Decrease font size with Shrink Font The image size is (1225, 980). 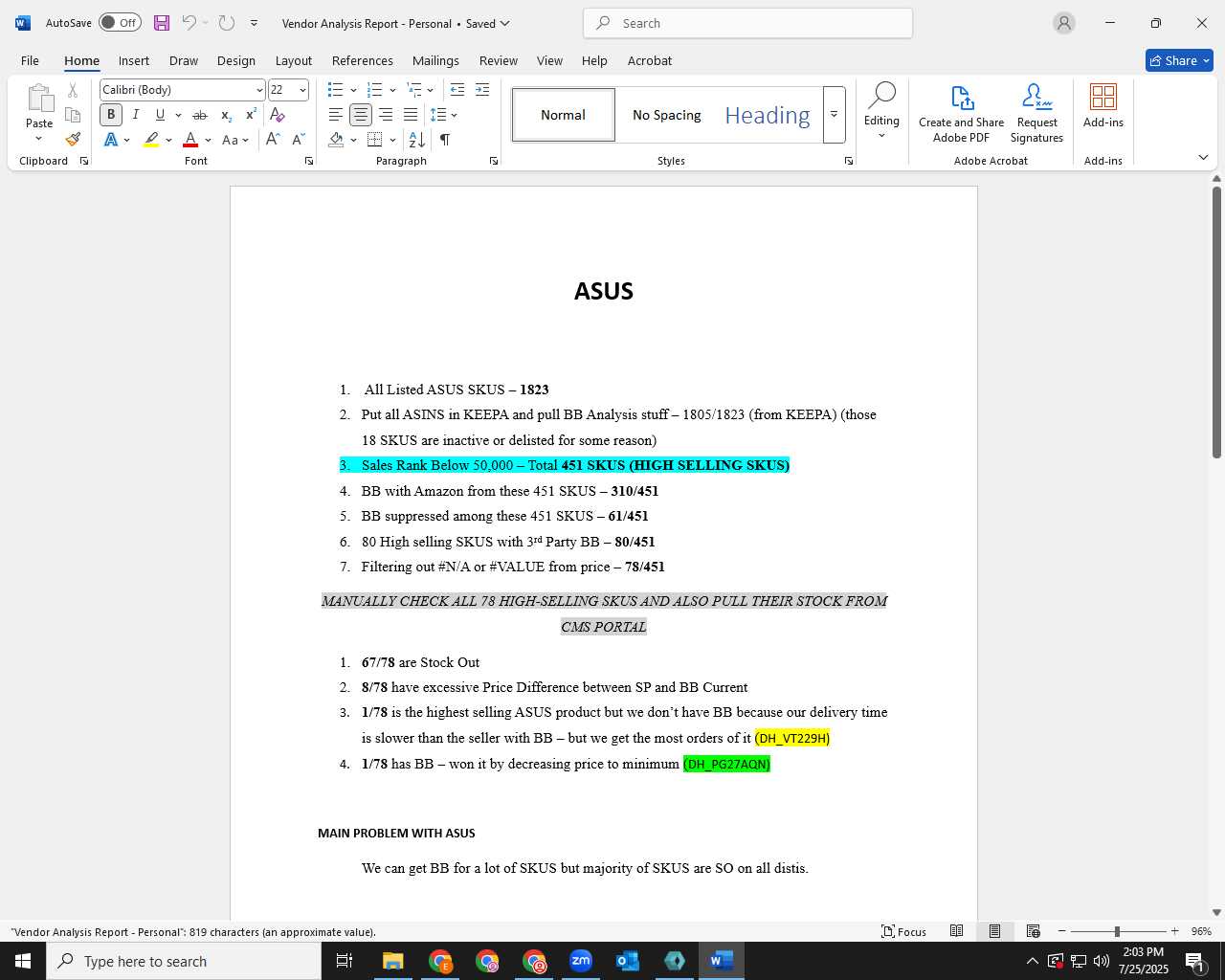298,140
